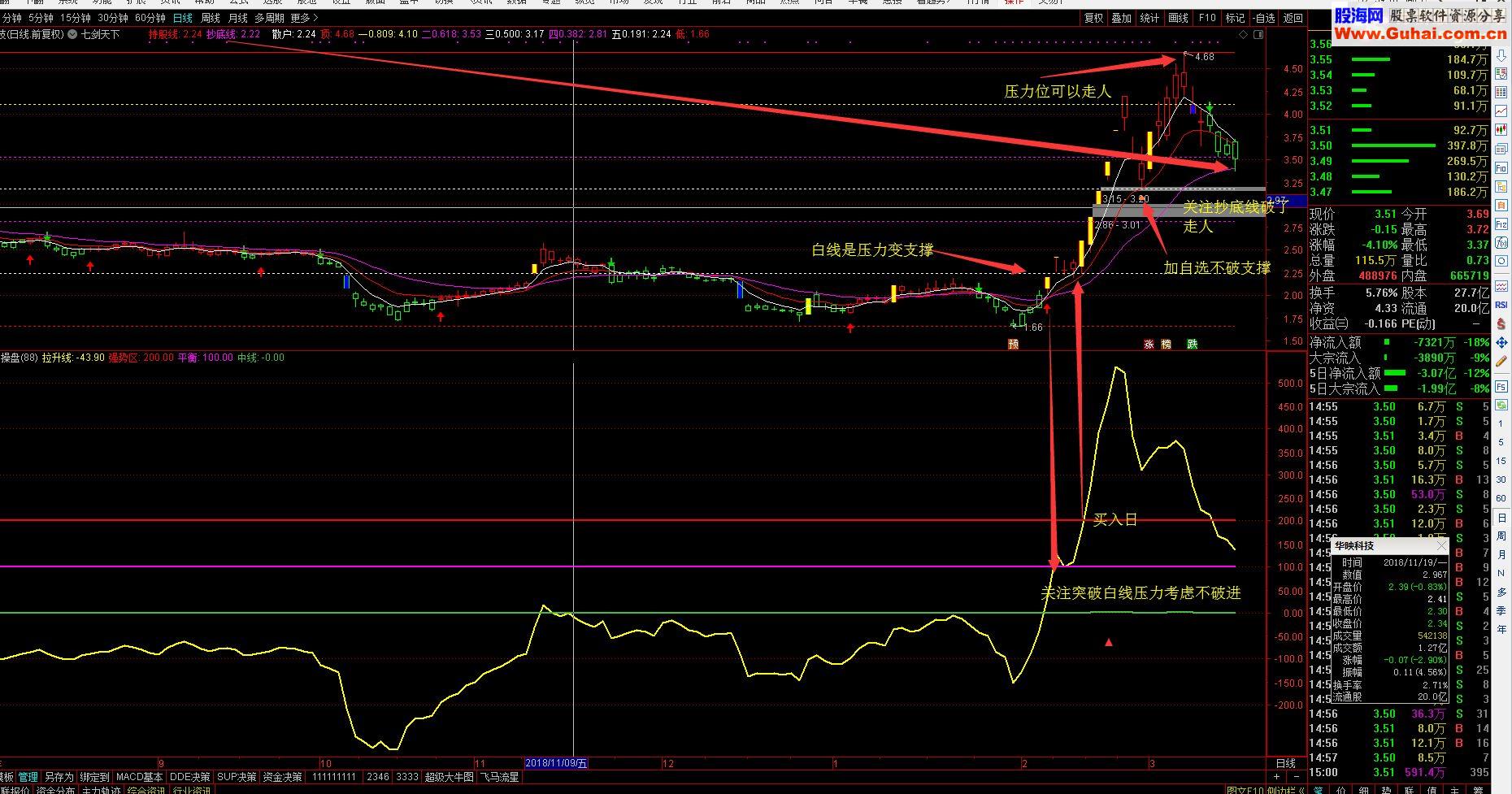
Task: Switch to the MACD基本 template
Action: [139, 777]
